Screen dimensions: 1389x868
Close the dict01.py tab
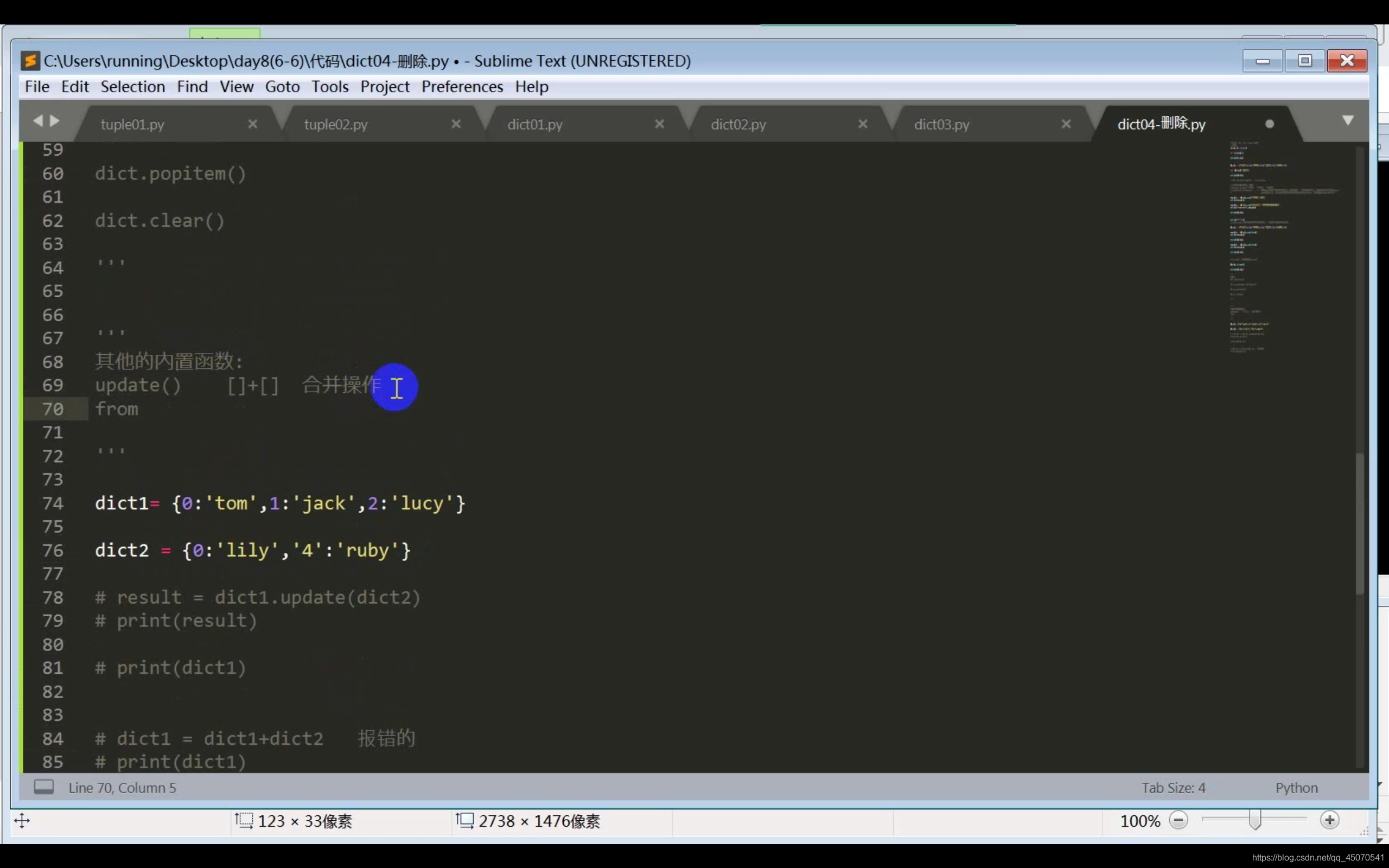pyautogui.click(x=659, y=124)
